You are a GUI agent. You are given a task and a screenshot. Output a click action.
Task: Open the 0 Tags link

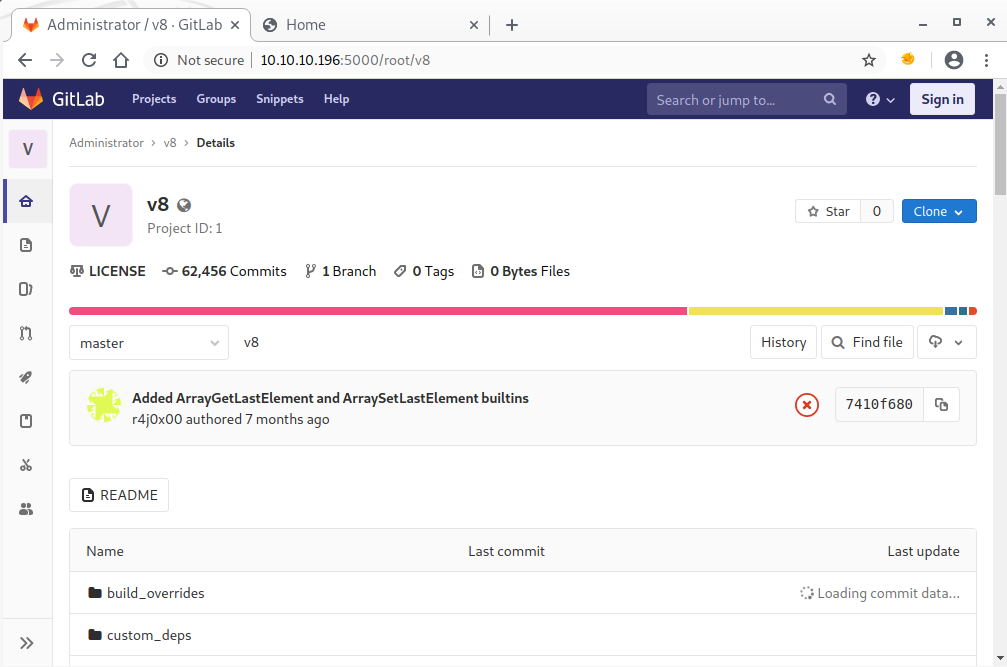[x=424, y=272]
